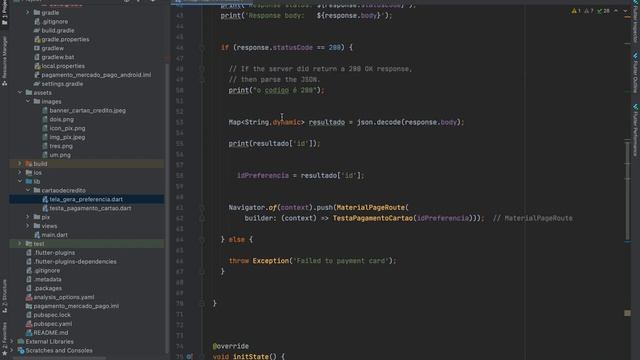
Task: Select .flutter-plugins-dependencies file
Action: click(x=75, y=262)
